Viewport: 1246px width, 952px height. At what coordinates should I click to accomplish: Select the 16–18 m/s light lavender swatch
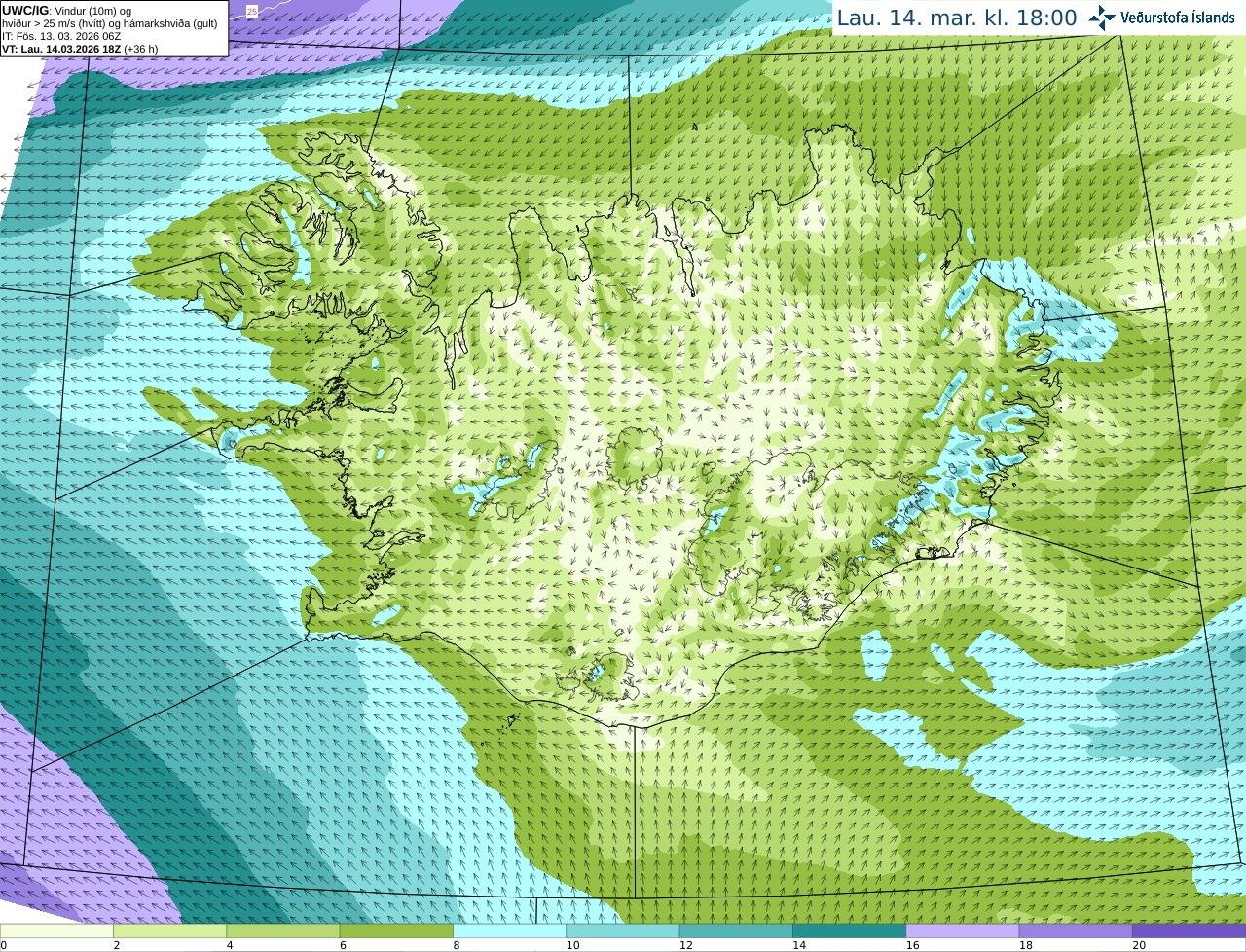[963, 931]
